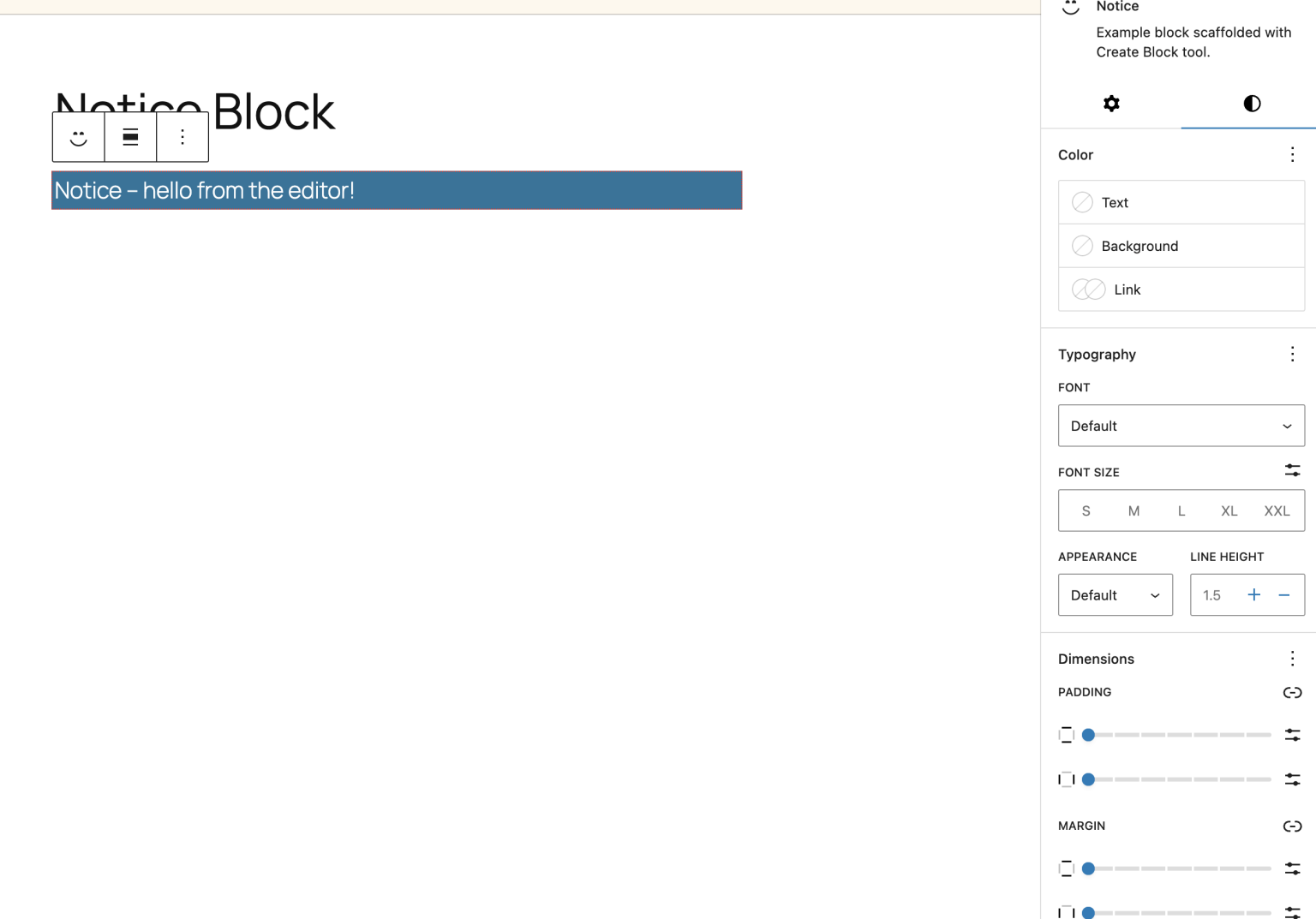
Task: Set custom vertical margin size
Action: 1292,868
